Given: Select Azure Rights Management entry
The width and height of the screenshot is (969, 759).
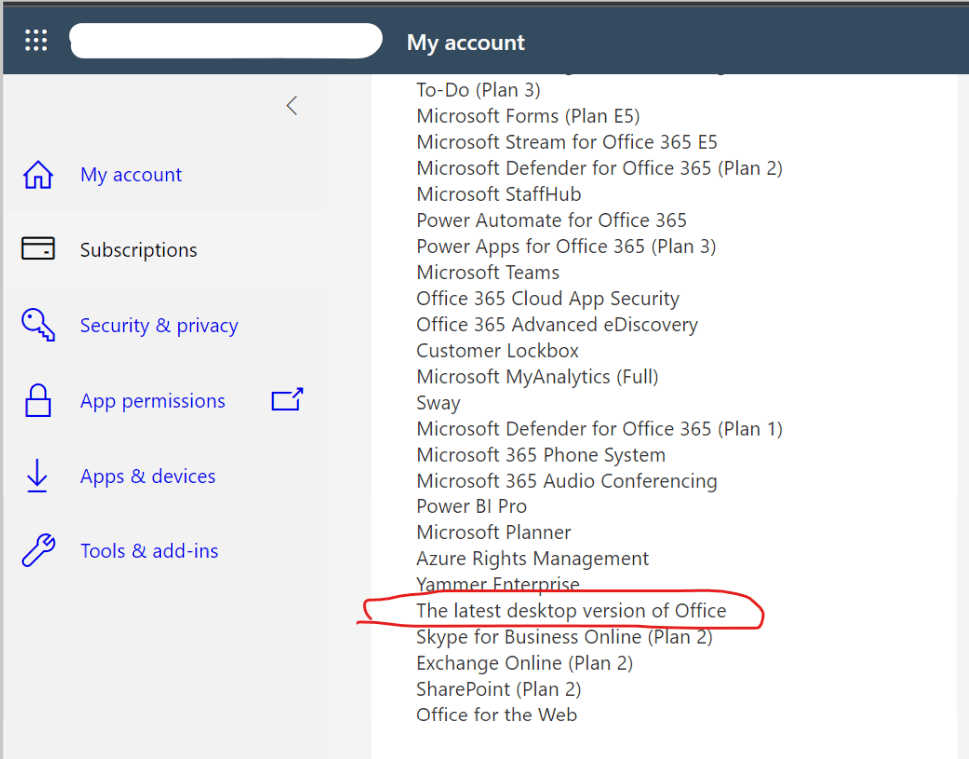Looking at the screenshot, I should 532,559.
